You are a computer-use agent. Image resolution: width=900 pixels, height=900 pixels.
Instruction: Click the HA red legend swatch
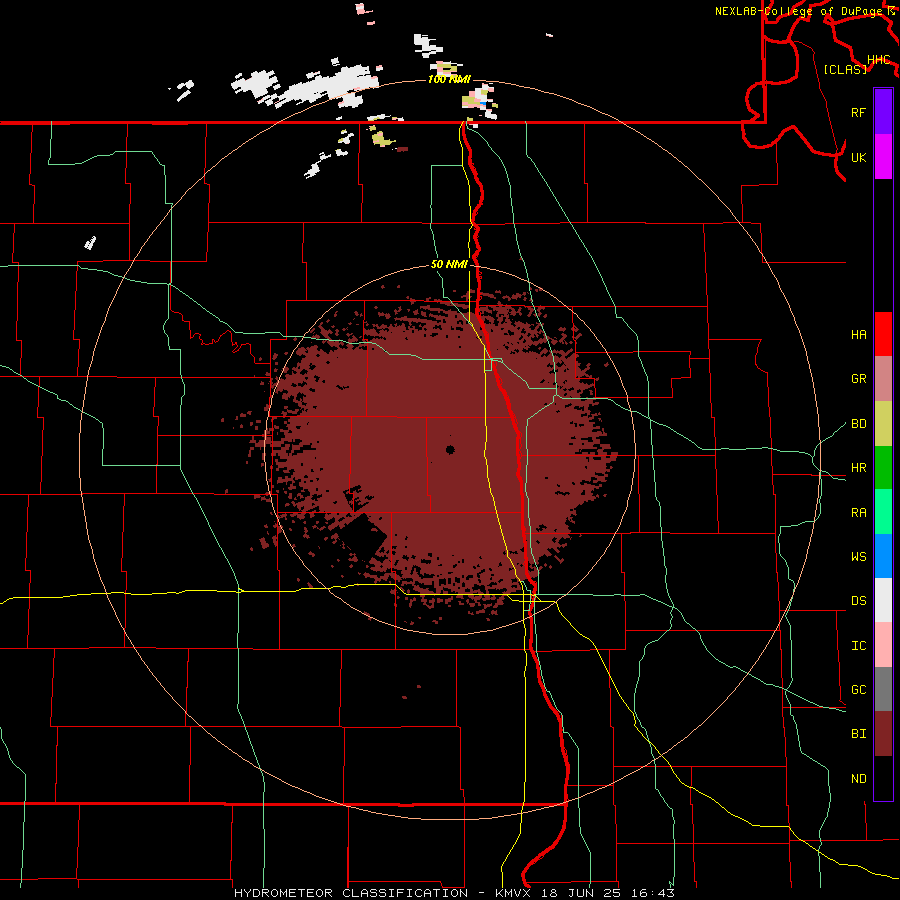883,334
